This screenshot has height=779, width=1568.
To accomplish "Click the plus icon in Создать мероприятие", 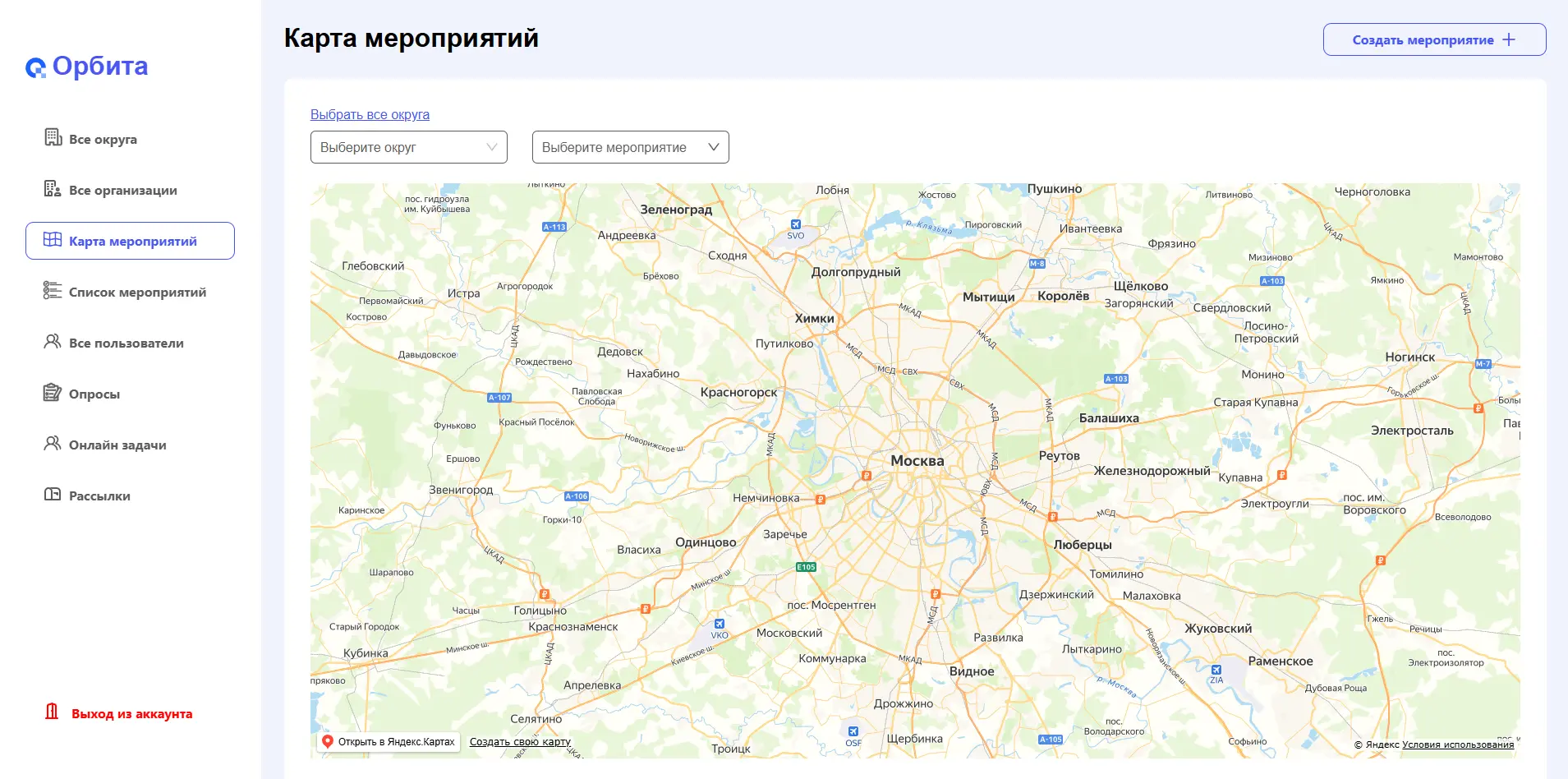I will 1509,39.
